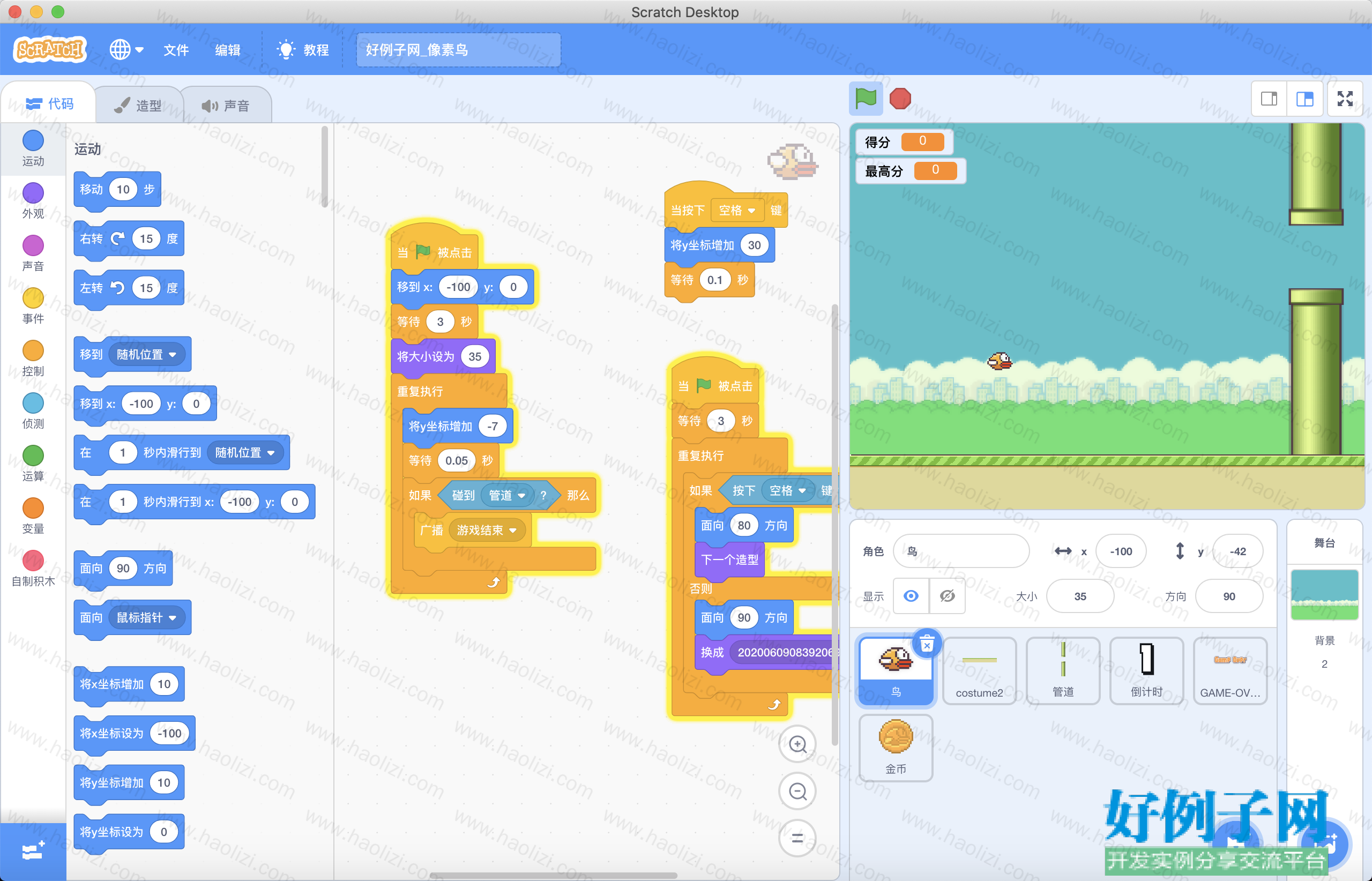Click the 移动 10 步 palette block

pyautogui.click(x=117, y=189)
